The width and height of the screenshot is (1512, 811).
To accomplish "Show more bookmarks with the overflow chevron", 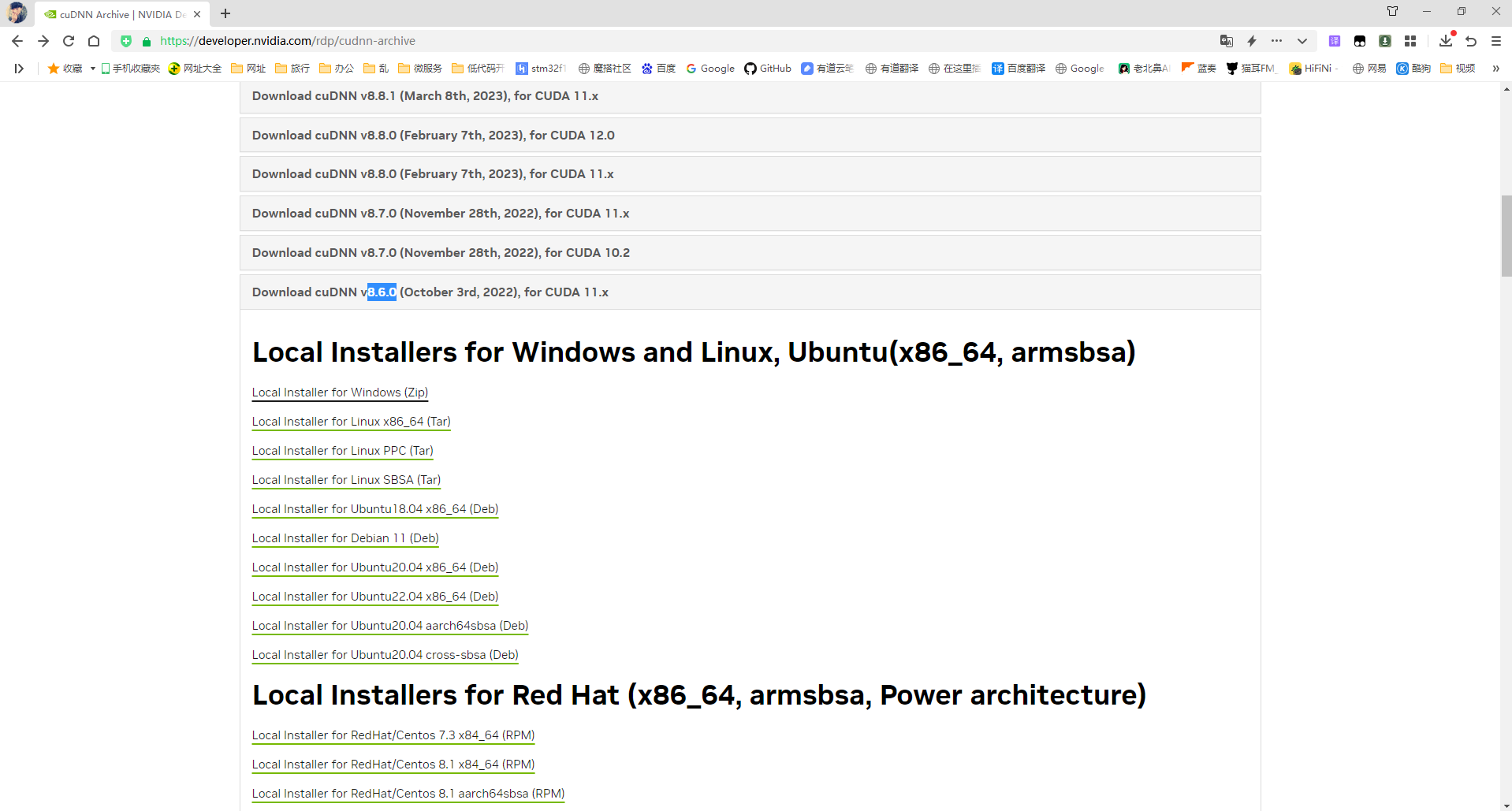I will (x=1495, y=69).
